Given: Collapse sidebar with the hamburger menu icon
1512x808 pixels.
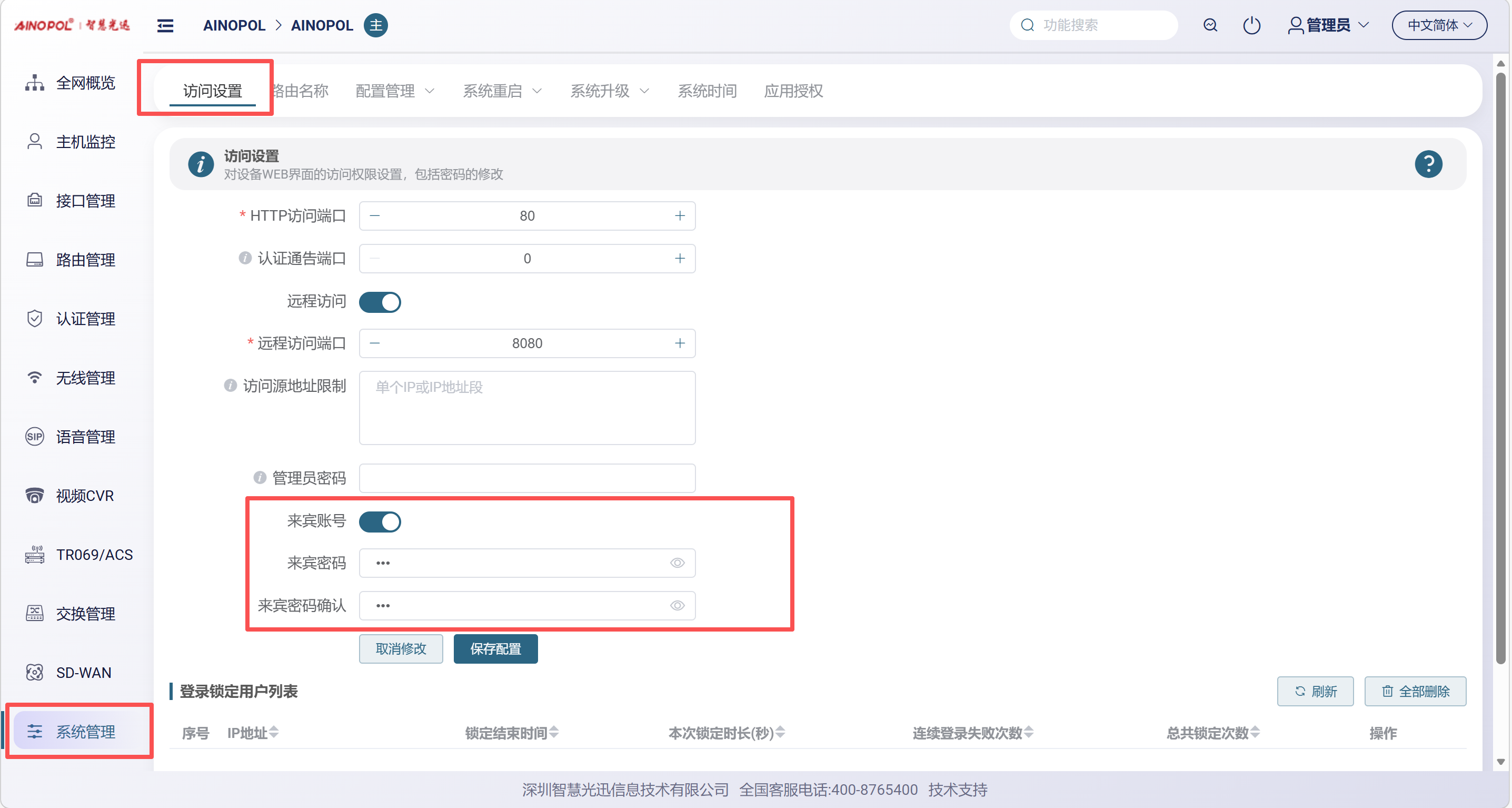Looking at the screenshot, I should click(165, 25).
